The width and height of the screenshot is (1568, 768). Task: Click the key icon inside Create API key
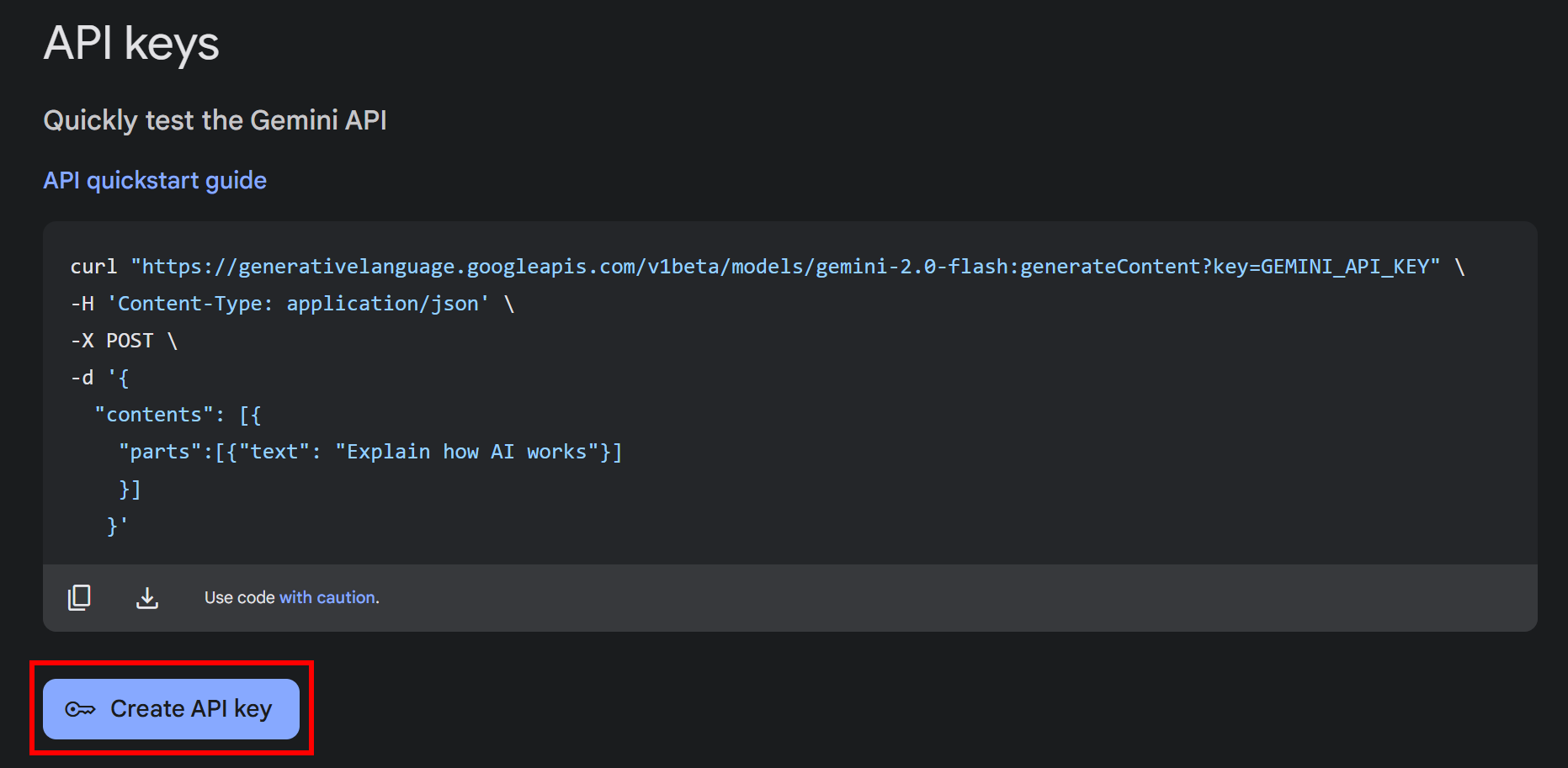tap(82, 709)
